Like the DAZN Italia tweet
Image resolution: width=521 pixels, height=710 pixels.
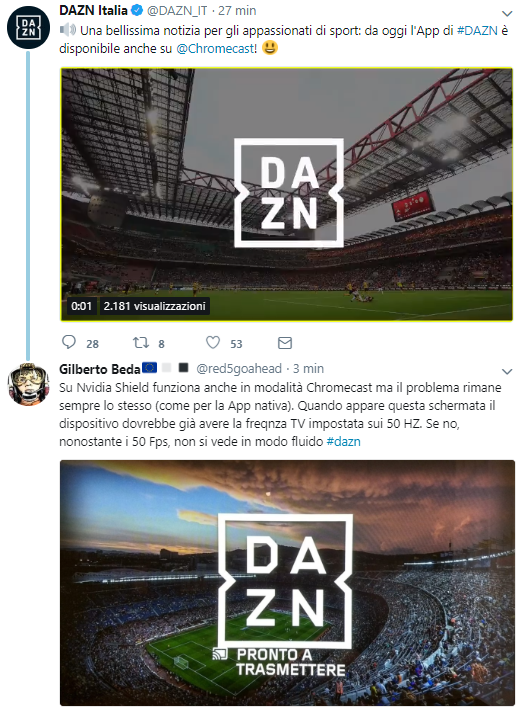(213, 342)
